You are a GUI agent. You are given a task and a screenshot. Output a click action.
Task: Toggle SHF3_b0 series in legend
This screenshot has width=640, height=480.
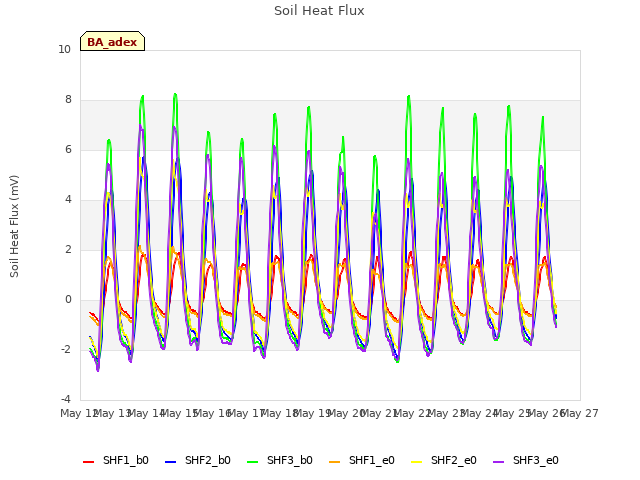(280, 460)
